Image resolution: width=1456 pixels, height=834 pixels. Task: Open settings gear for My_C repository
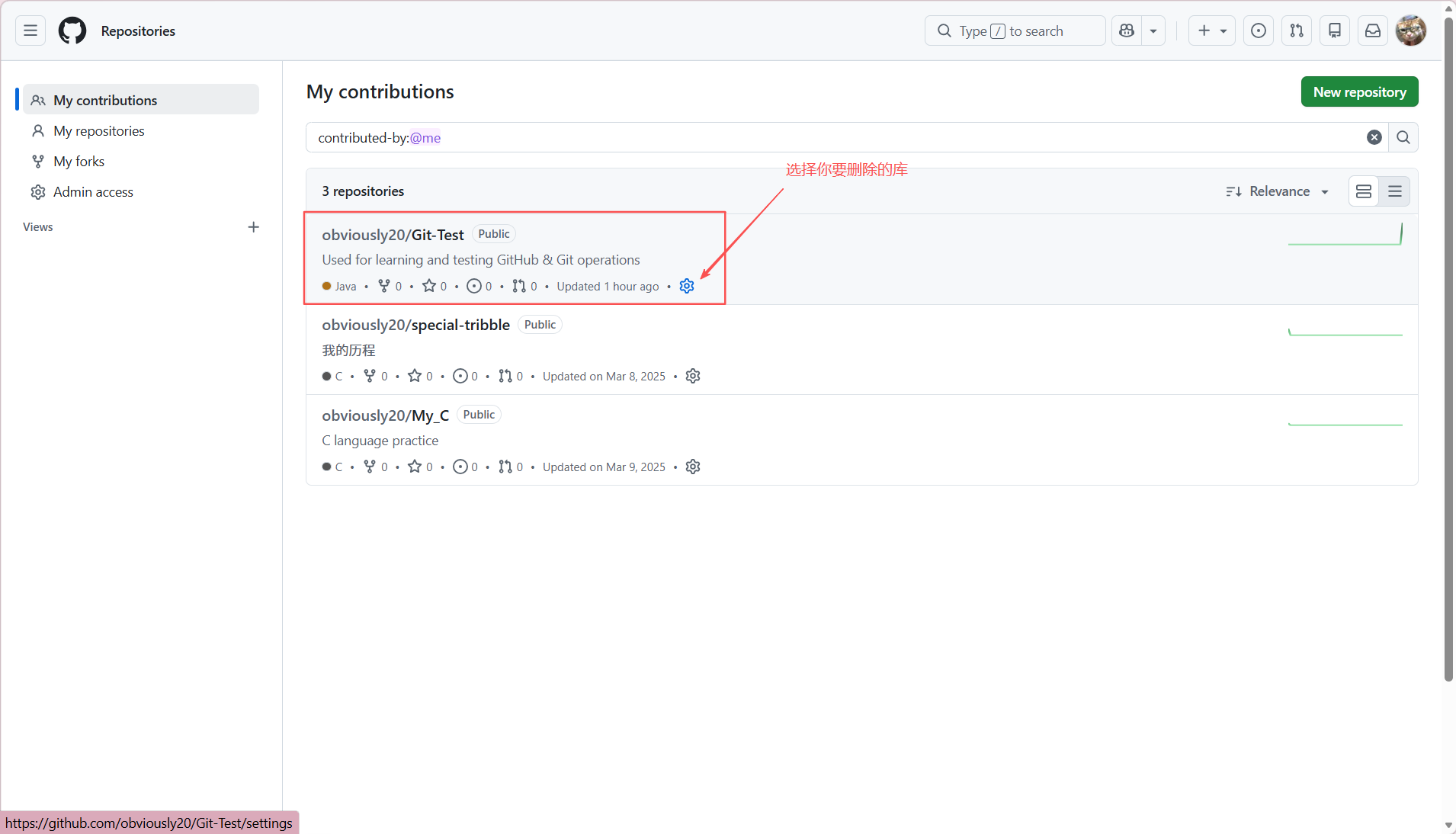(x=693, y=467)
